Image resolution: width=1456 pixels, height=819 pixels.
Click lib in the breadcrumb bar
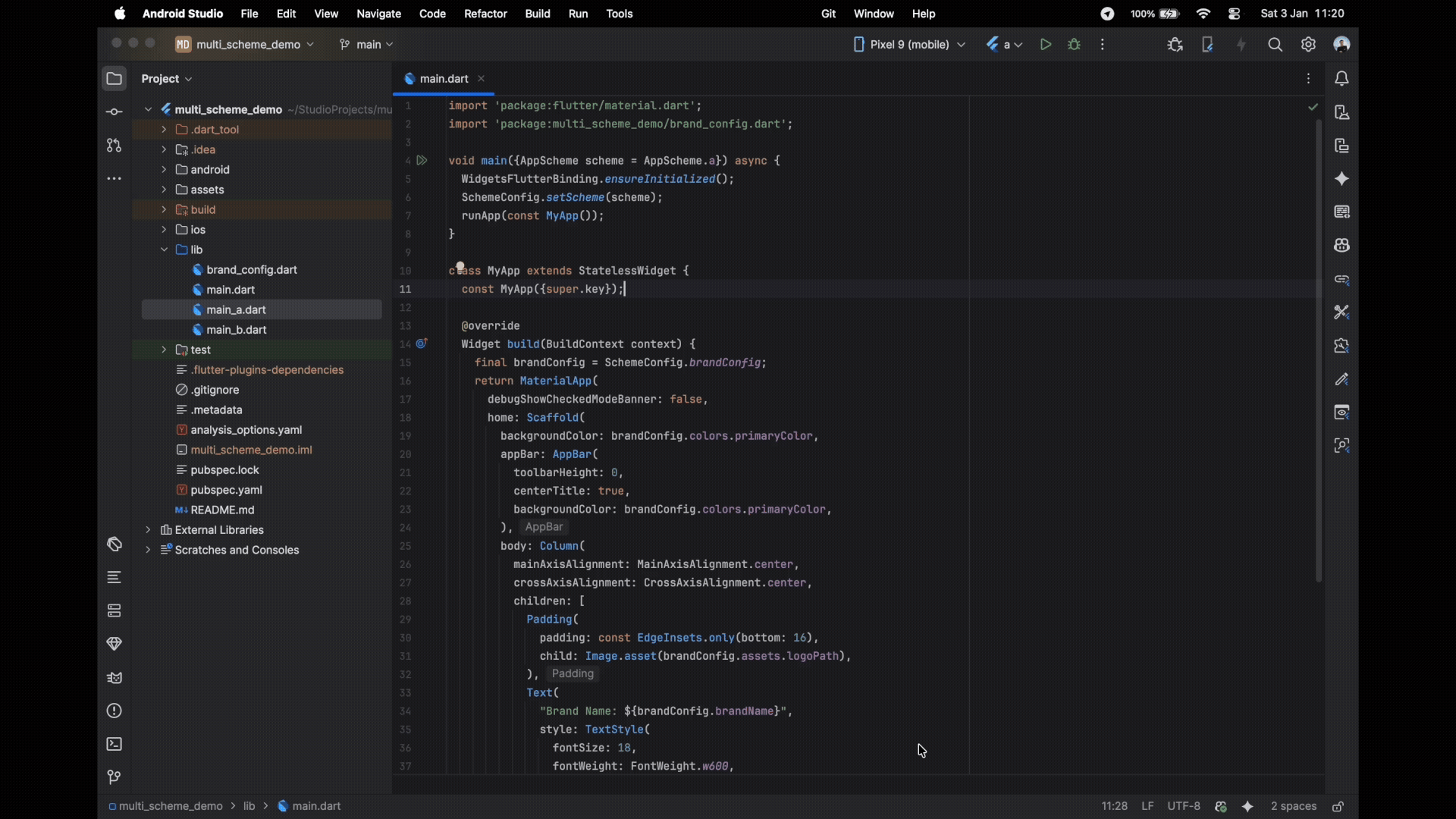pyautogui.click(x=249, y=806)
